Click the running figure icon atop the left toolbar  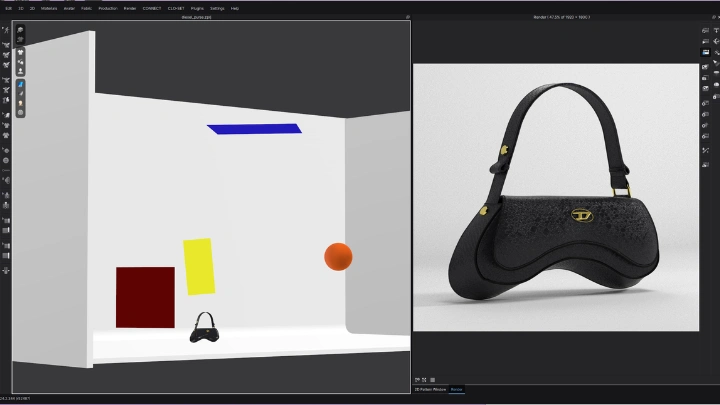[6, 30]
